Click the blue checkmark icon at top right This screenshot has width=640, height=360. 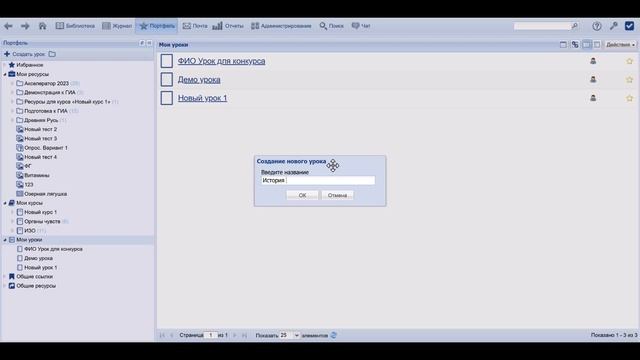(x=629, y=26)
